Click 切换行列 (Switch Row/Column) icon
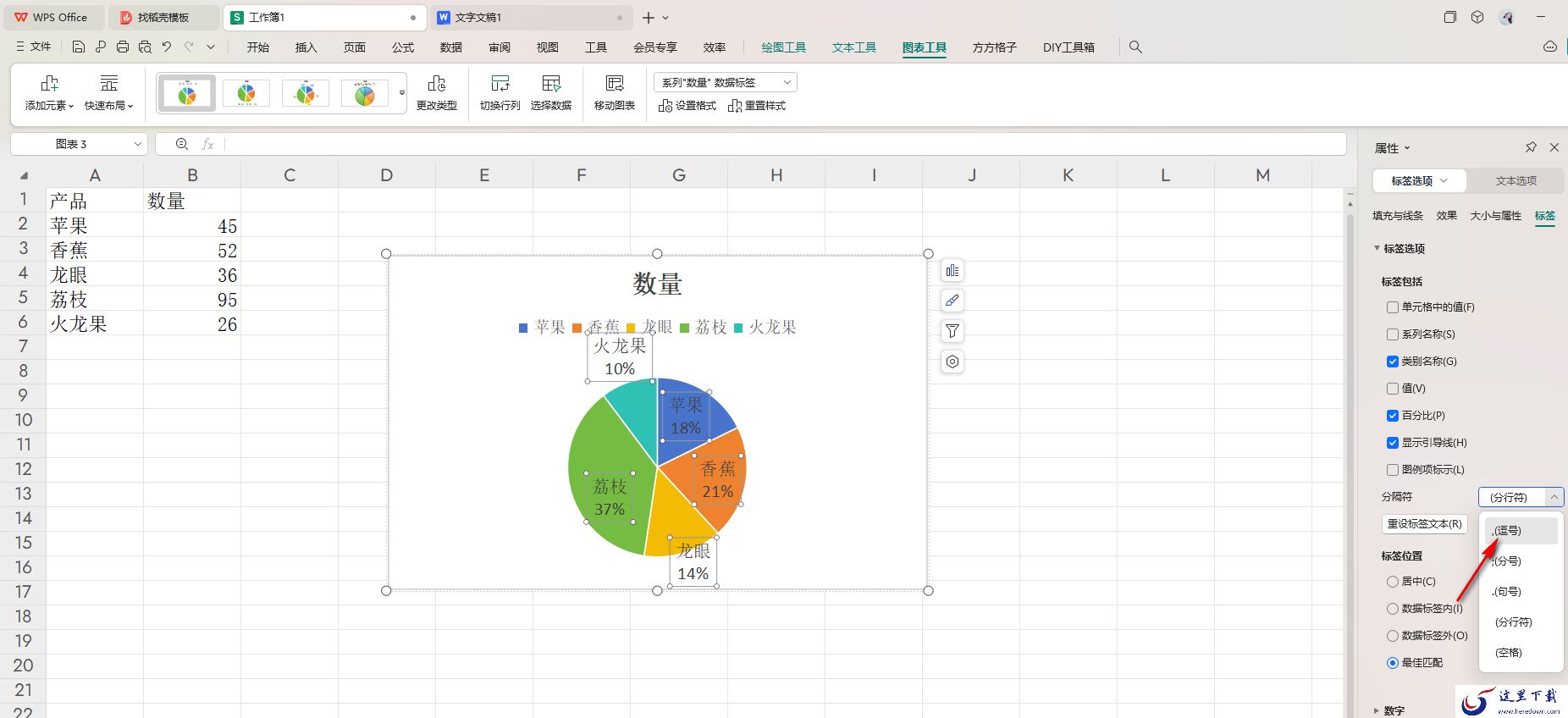This screenshot has height=718, width=1568. (500, 92)
